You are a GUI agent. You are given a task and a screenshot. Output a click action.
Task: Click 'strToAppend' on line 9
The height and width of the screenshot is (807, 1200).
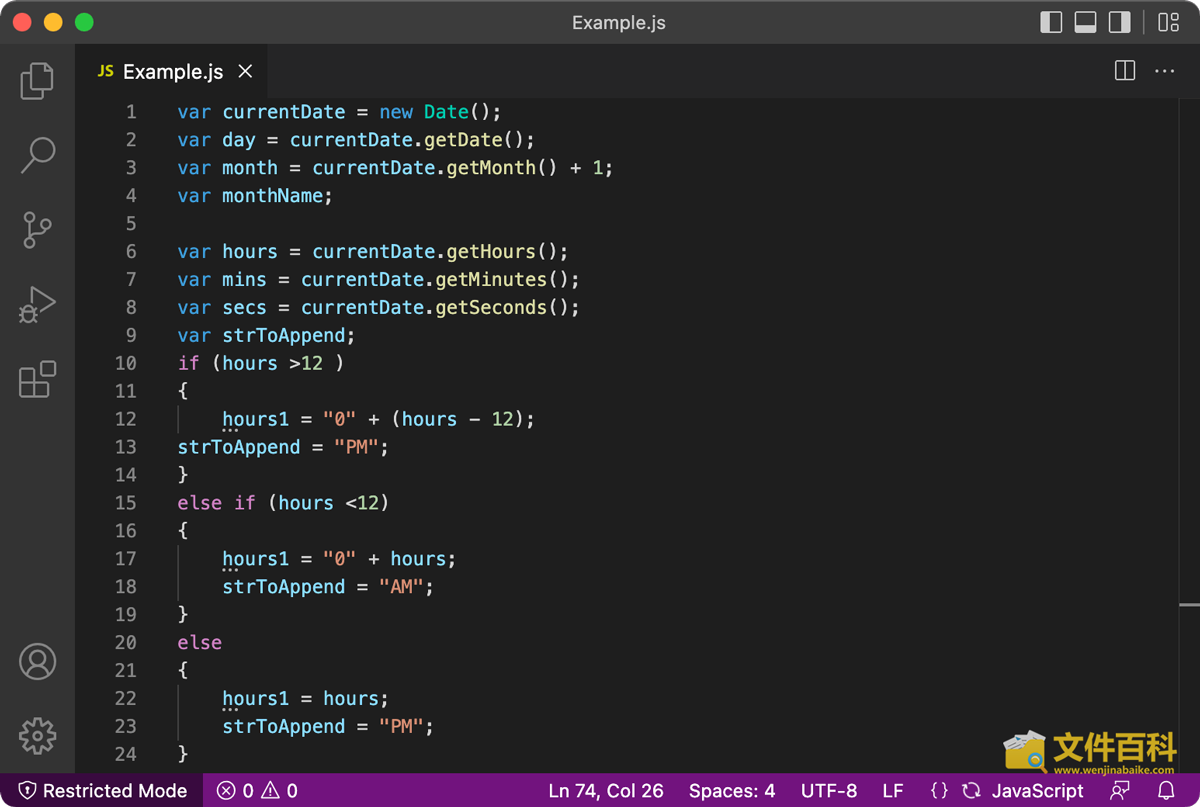click(x=284, y=335)
